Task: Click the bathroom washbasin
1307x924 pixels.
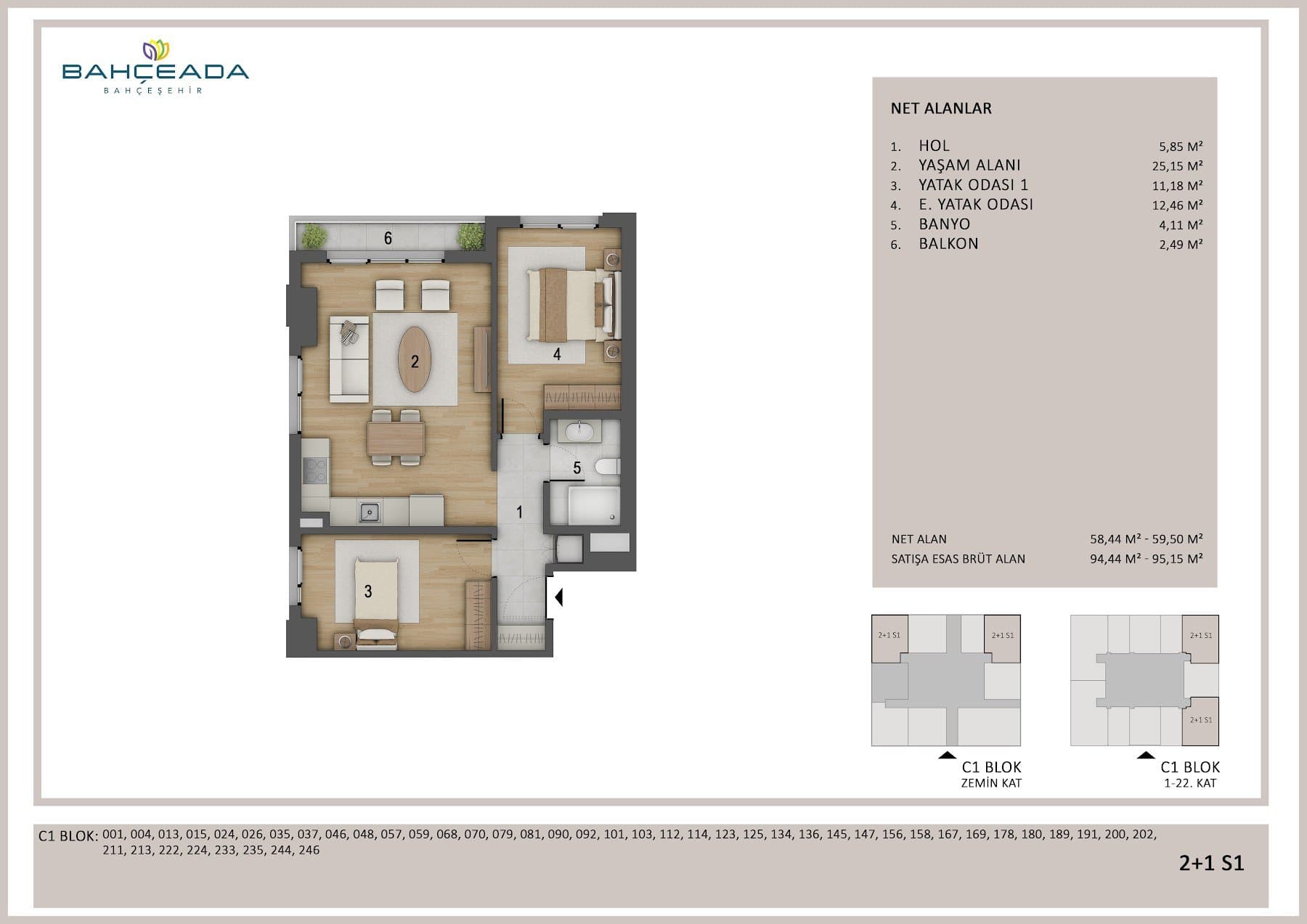Action: click(579, 431)
